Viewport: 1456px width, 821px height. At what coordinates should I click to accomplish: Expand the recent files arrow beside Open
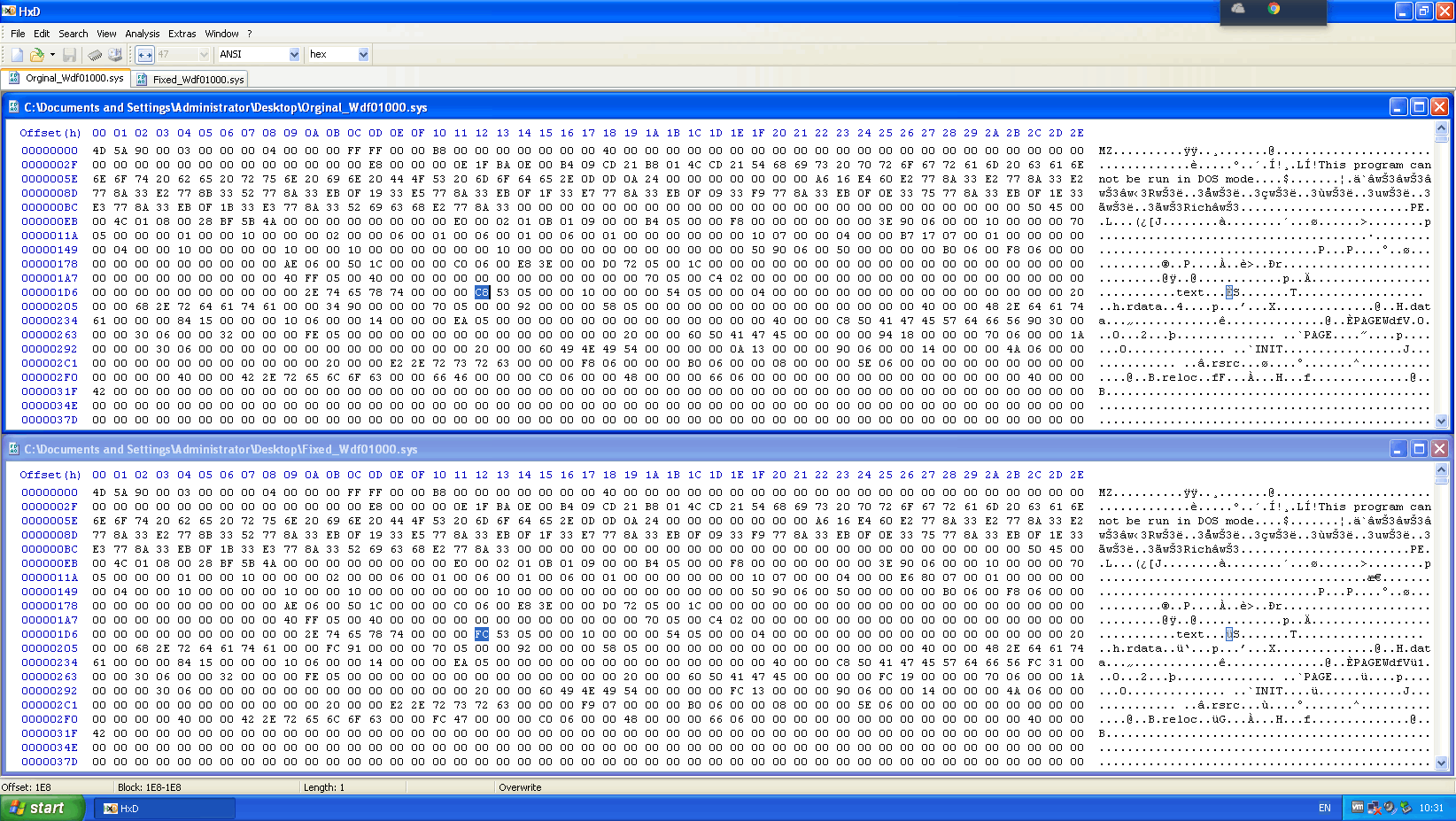52,55
